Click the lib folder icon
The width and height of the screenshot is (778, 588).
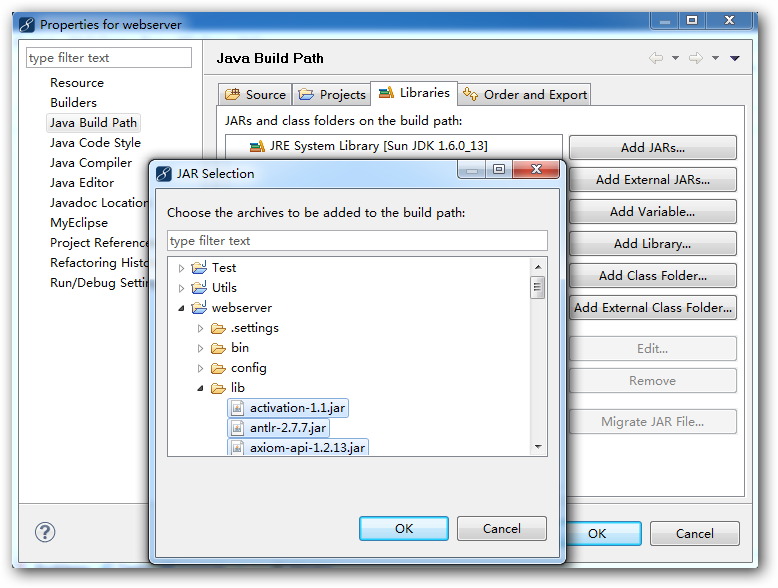click(x=218, y=388)
